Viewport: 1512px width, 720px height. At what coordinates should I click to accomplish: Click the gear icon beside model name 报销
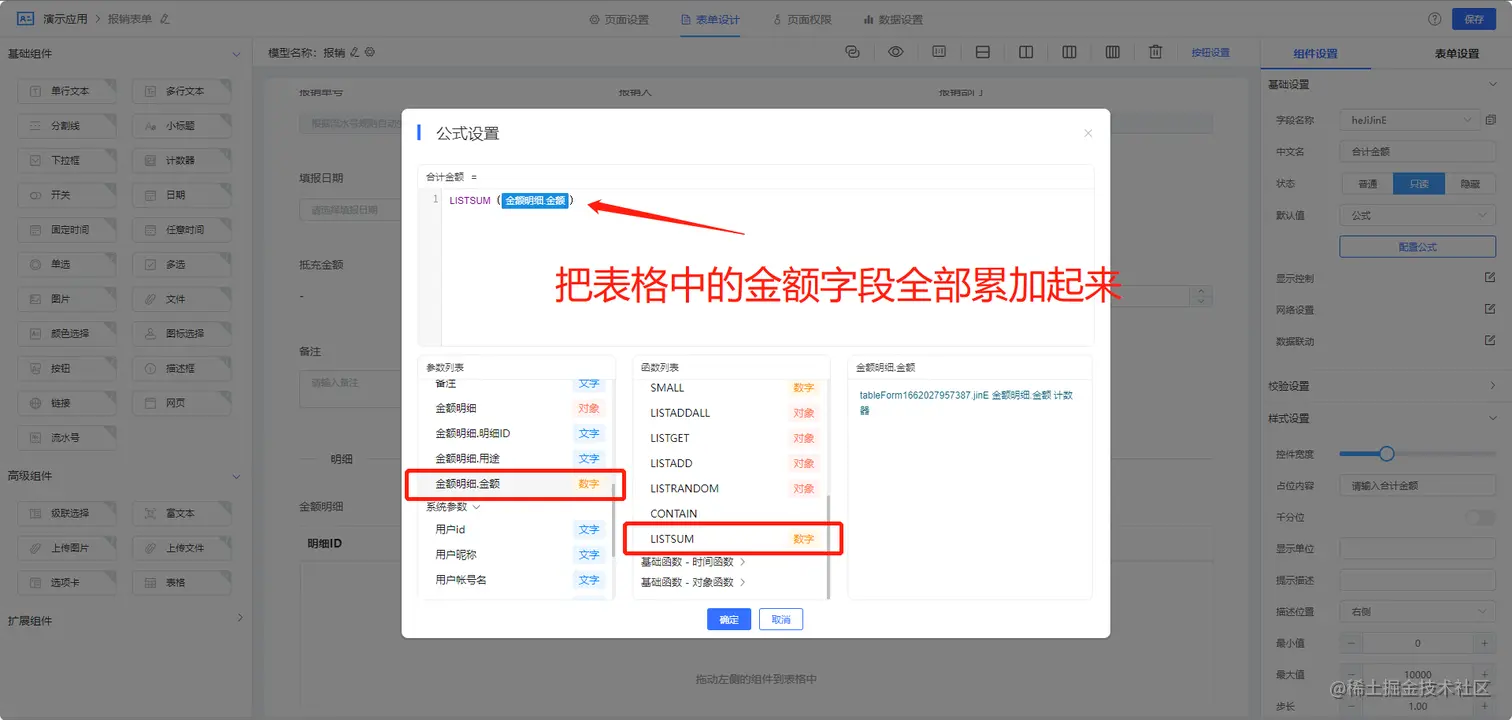[x=369, y=52]
